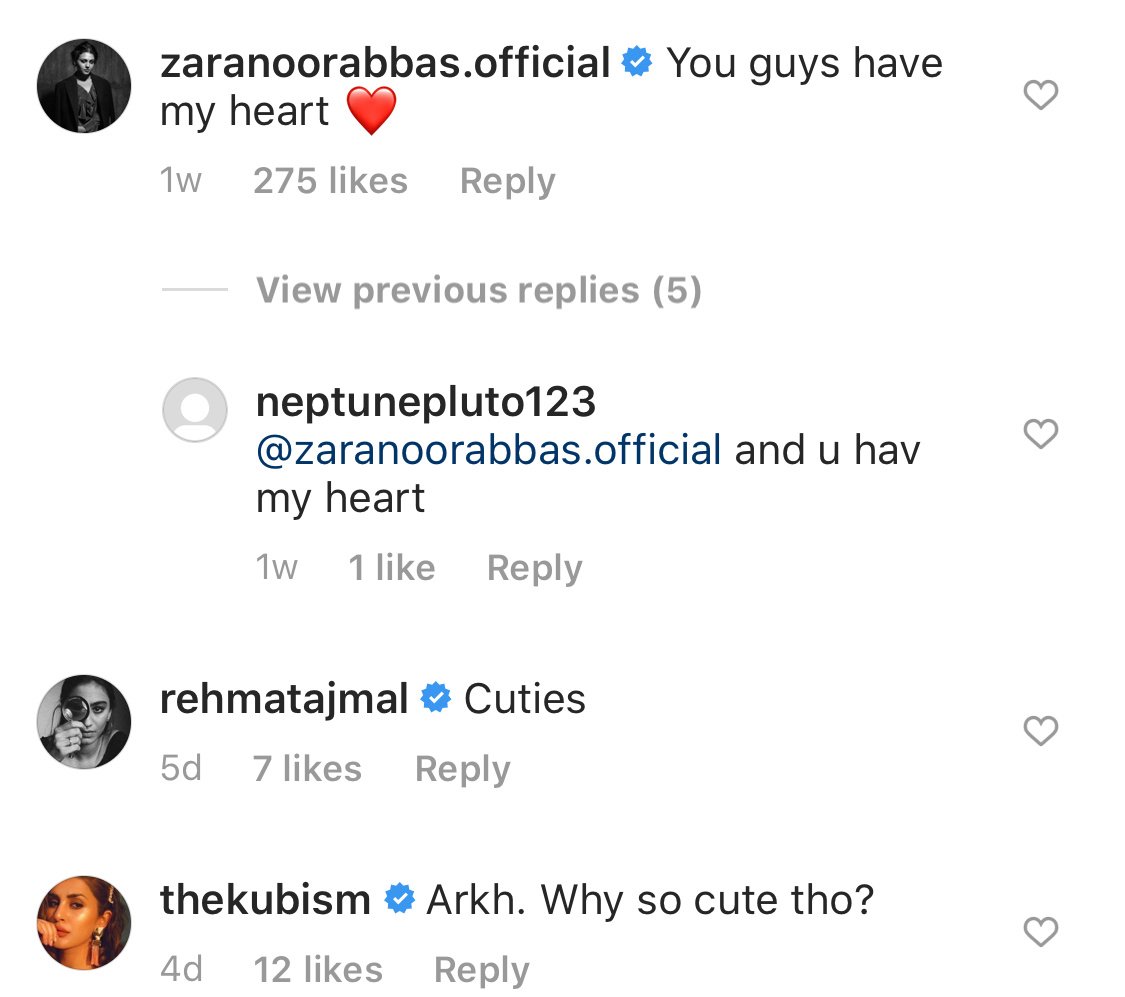Open thekubism's profile picture
Image resolution: width=1125 pixels, height=997 pixels.
tap(84, 922)
